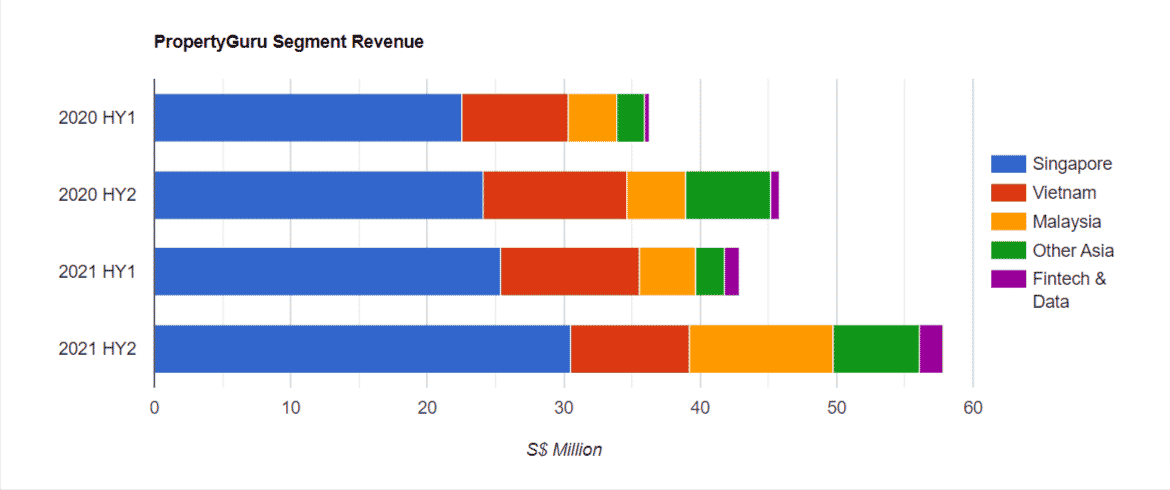Screen dimensions: 1170x490
Task: Click the S$ Million axis title
Action: tap(563, 450)
